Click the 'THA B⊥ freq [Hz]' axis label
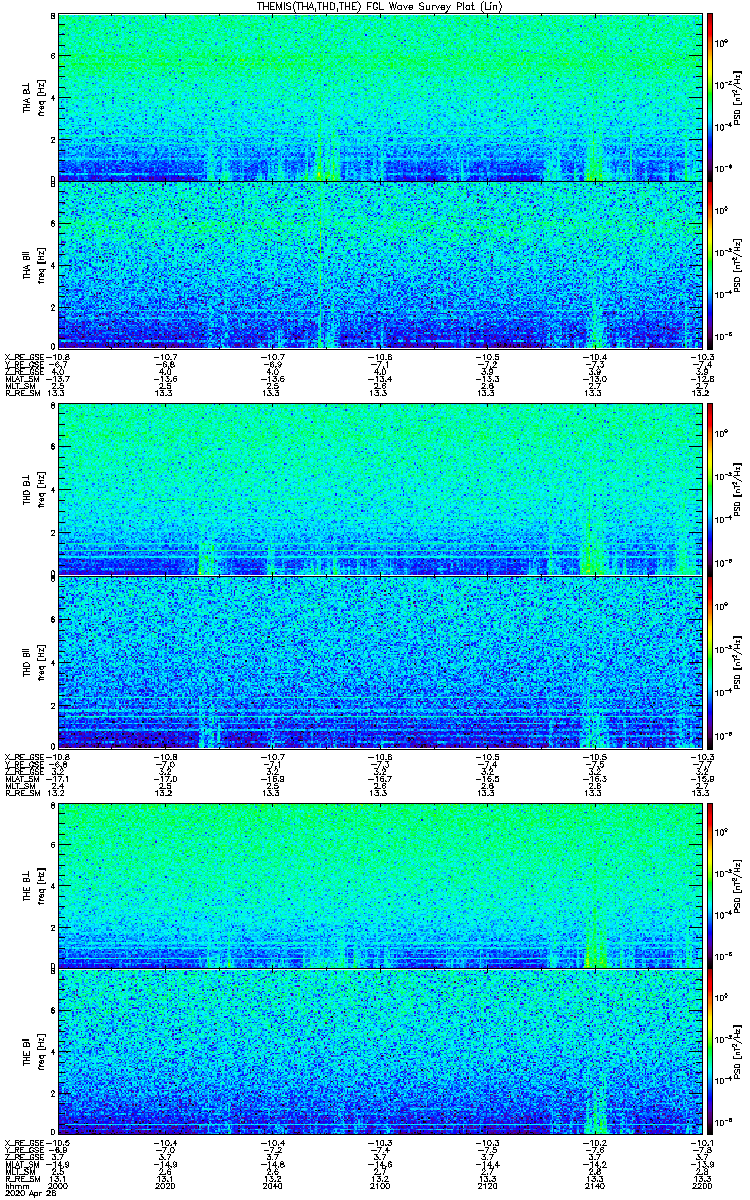 (34, 97)
